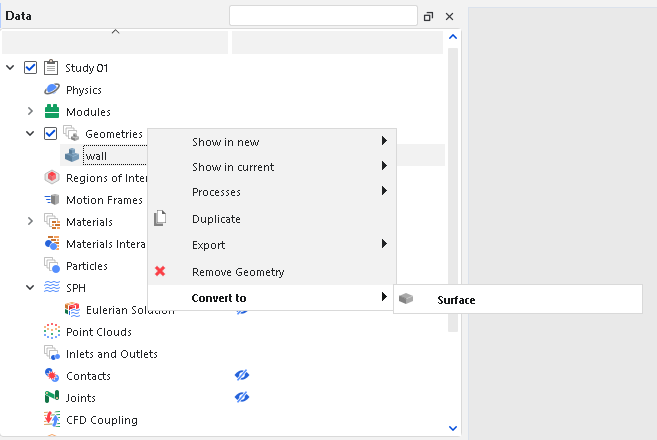Click the Point Clouds dotted circle icon
The image size is (657, 440).
(x=52, y=332)
